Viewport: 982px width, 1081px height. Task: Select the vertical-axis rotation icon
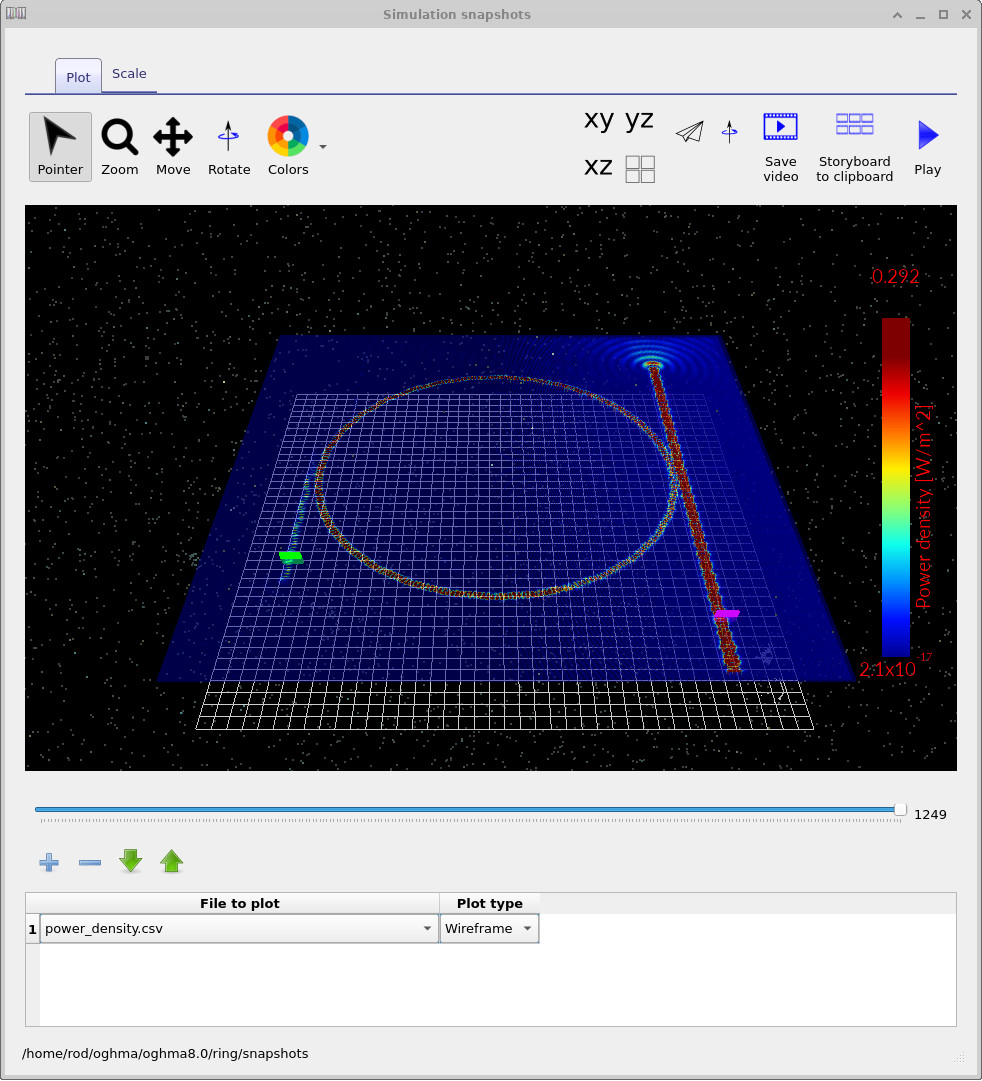pos(729,131)
